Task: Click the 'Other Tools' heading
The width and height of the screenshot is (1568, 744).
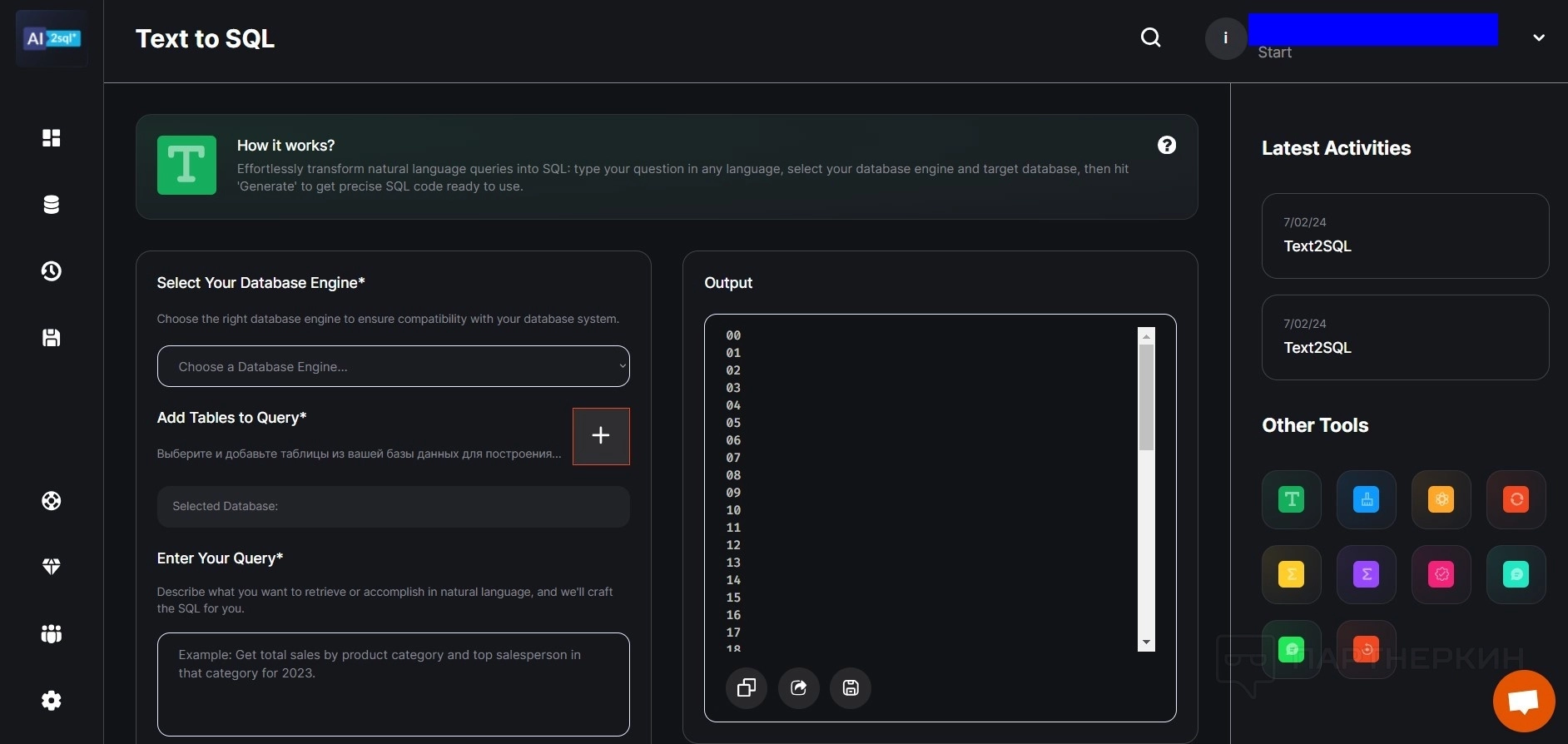Action: (x=1315, y=425)
